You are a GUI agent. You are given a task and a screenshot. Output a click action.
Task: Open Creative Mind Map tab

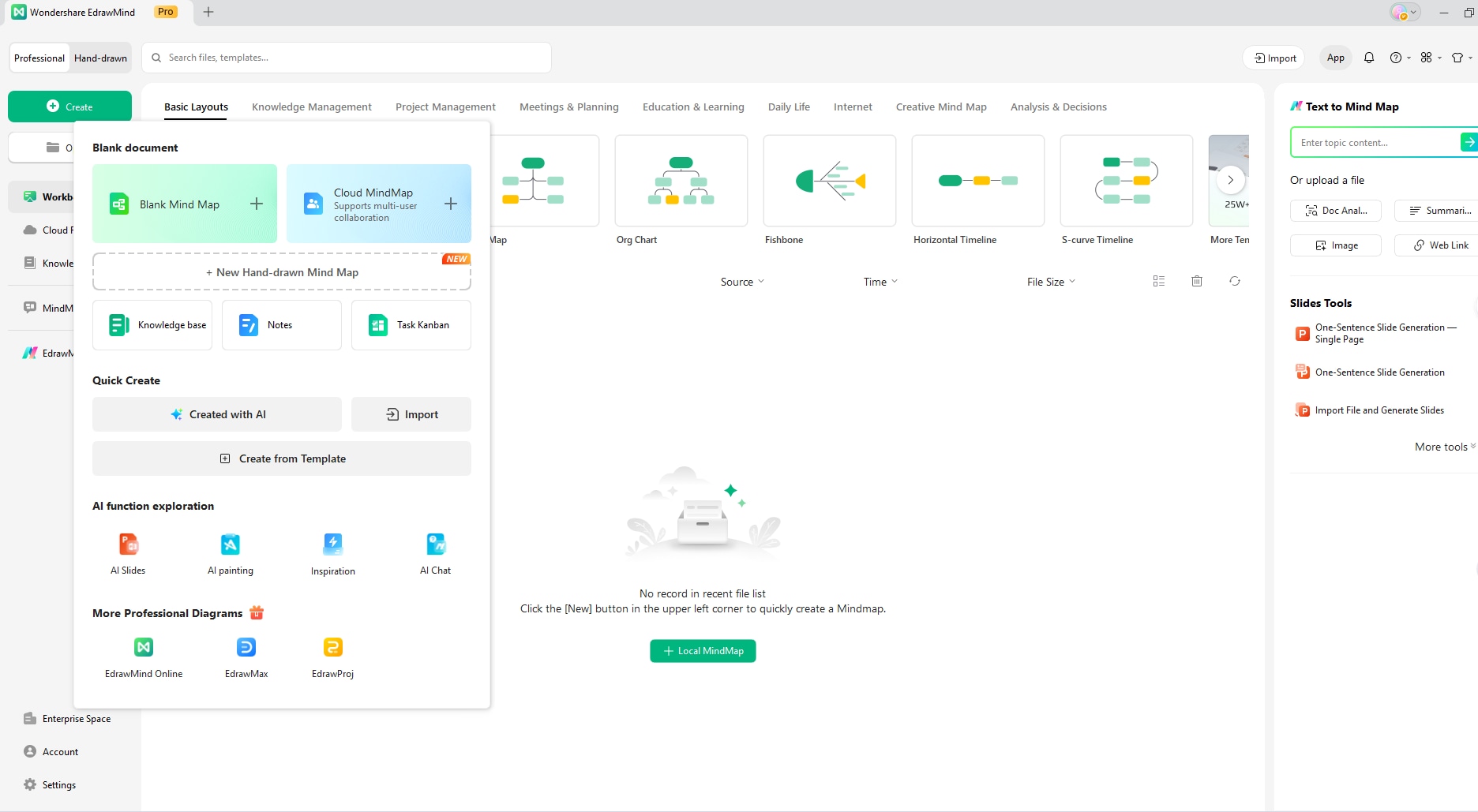(x=941, y=107)
